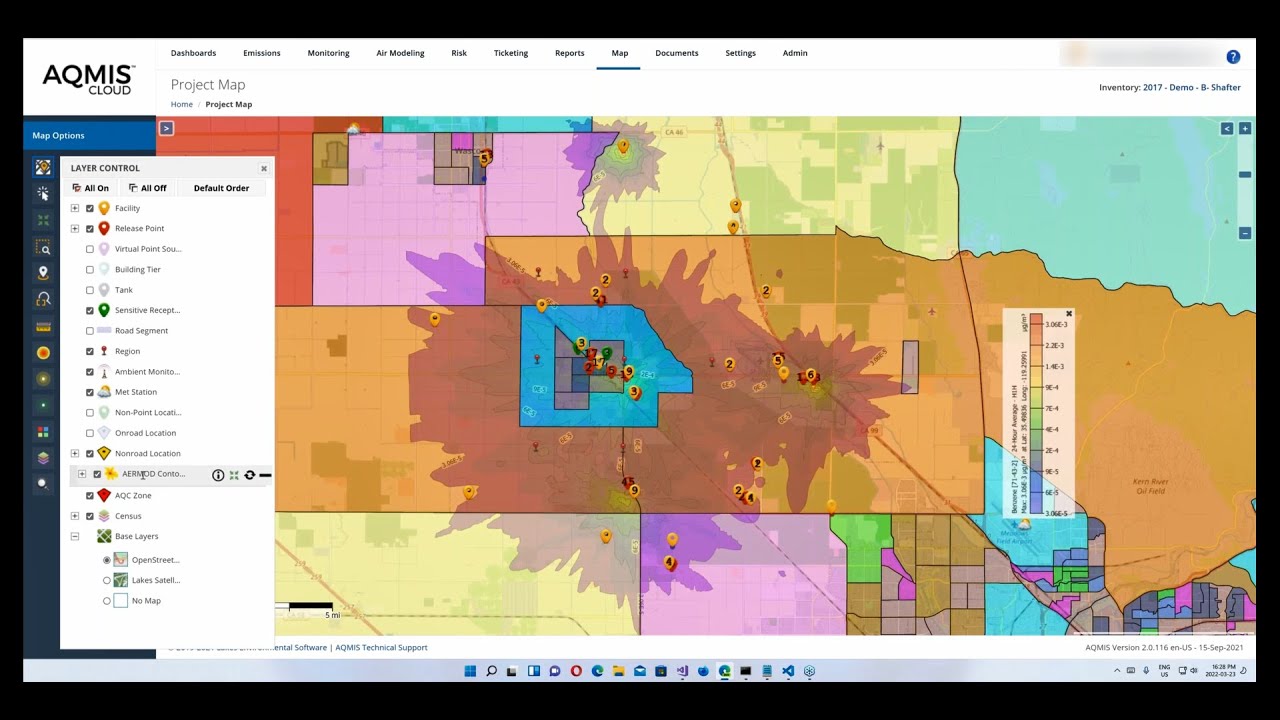
Task: Zoom to the AERMOD Contour layer extent
Action: (x=234, y=475)
